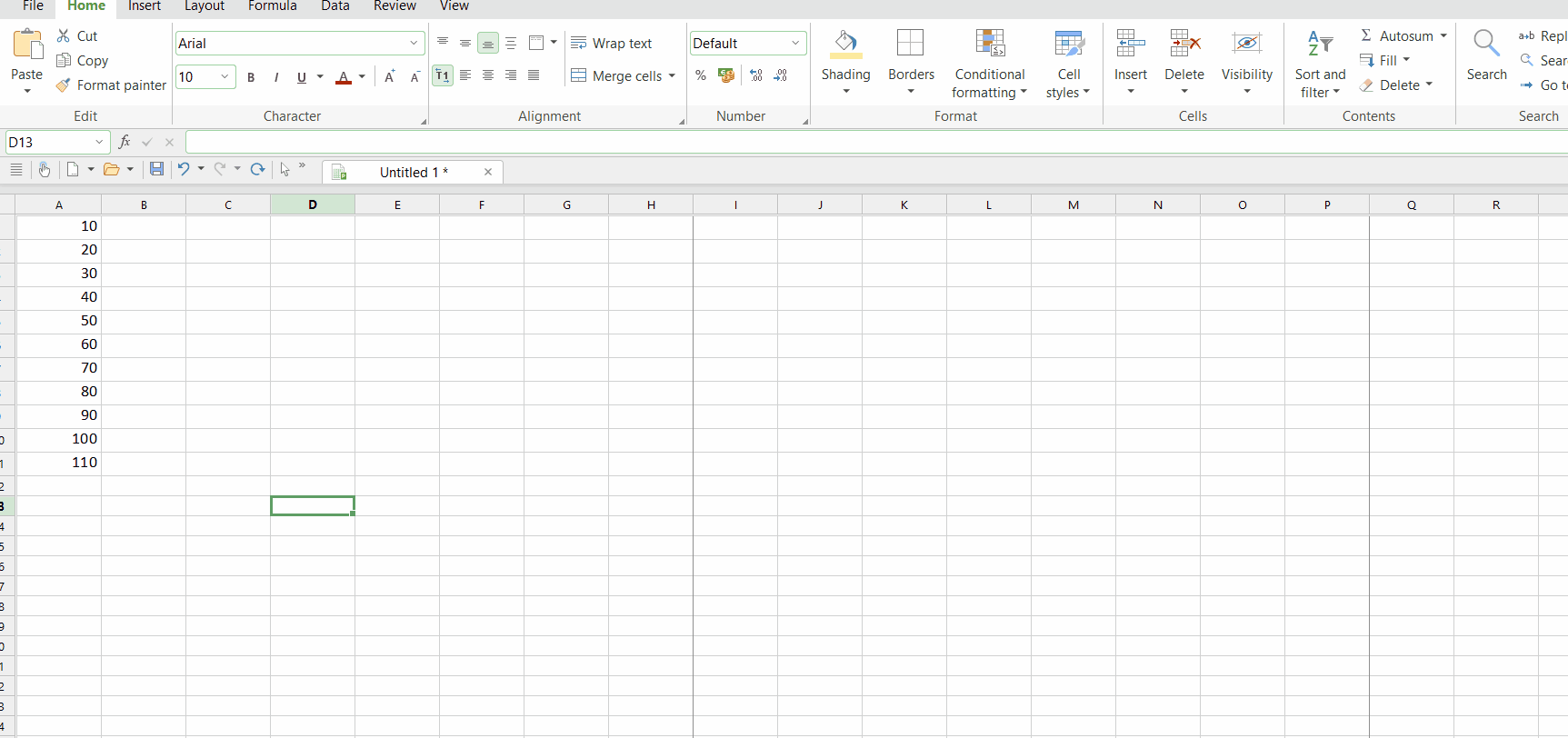The width and height of the screenshot is (1568, 738).
Task: Click the Autosum button
Action: (1397, 35)
